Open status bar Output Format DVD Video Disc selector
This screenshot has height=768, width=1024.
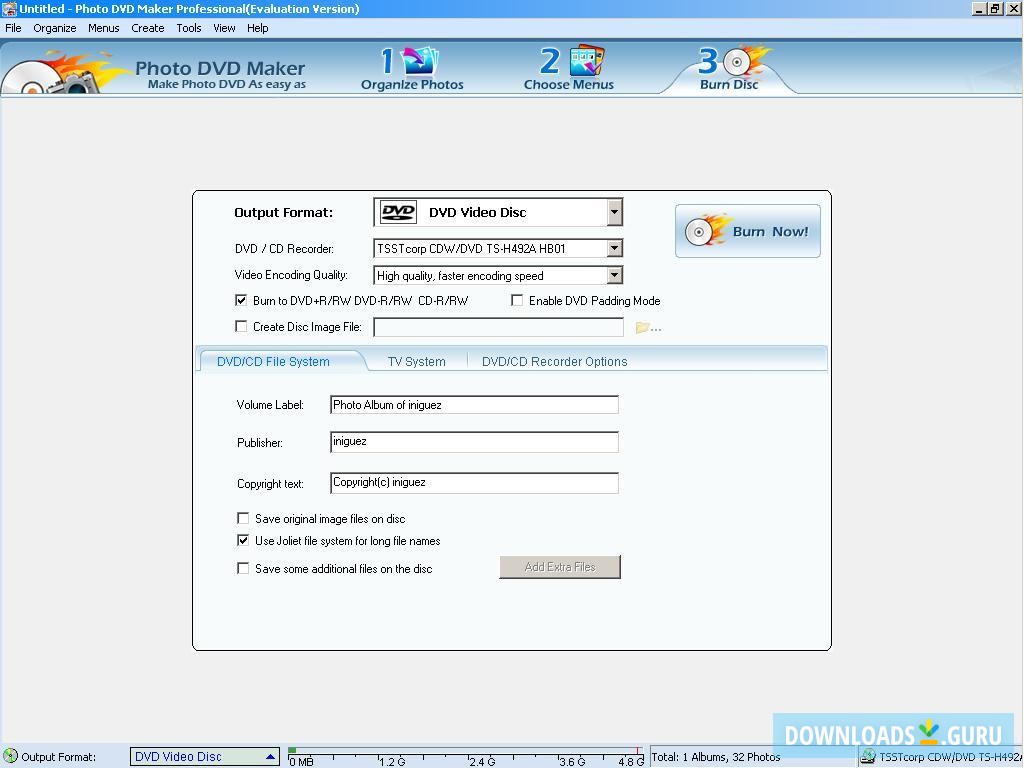click(205, 757)
